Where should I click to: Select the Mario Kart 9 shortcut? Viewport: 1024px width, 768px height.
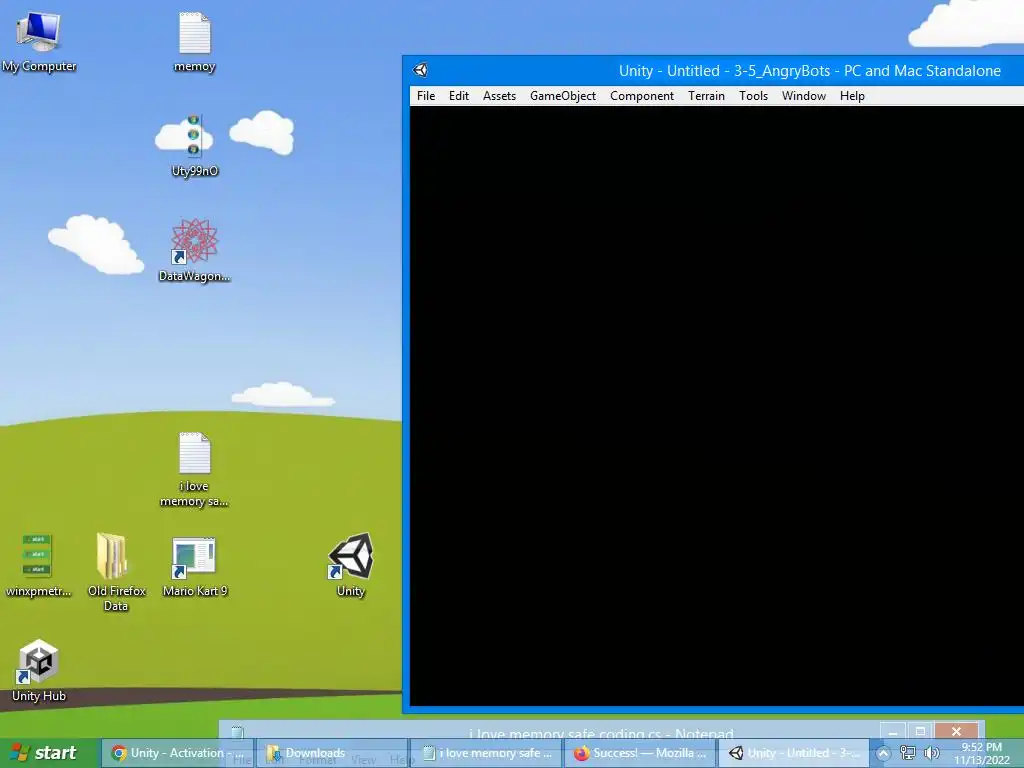click(x=195, y=566)
